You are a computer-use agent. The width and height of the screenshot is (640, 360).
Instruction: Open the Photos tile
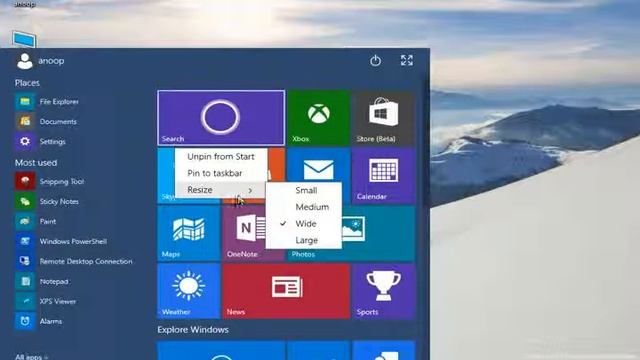378,233
